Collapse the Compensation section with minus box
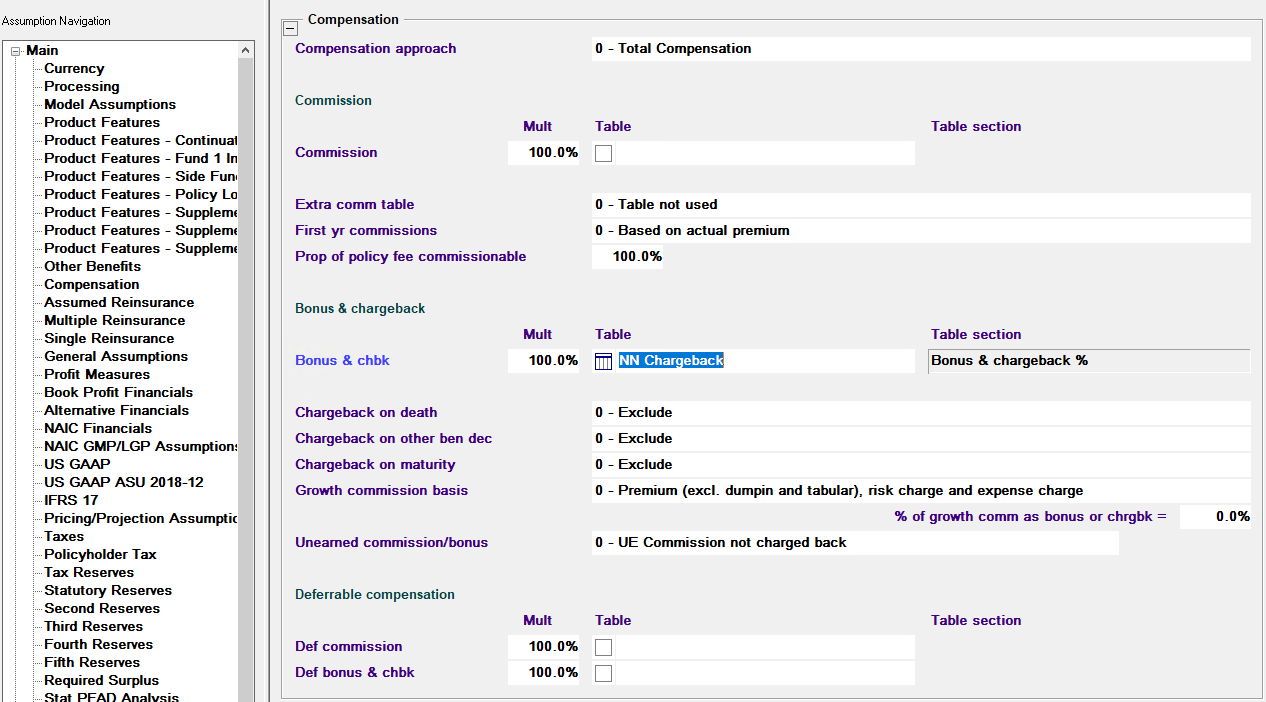Image resolution: width=1266 pixels, height=702 pixels. [290, 28]
